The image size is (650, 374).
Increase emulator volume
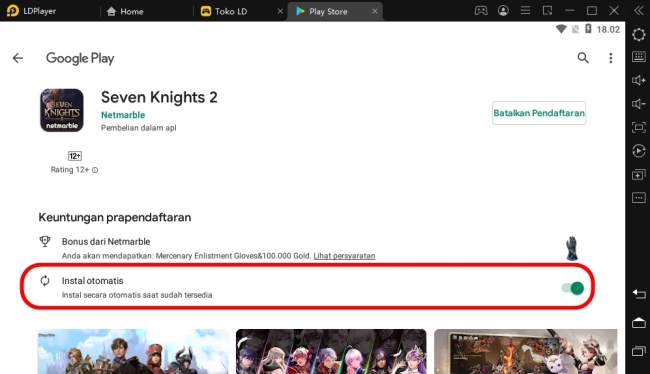pos(638,80)
